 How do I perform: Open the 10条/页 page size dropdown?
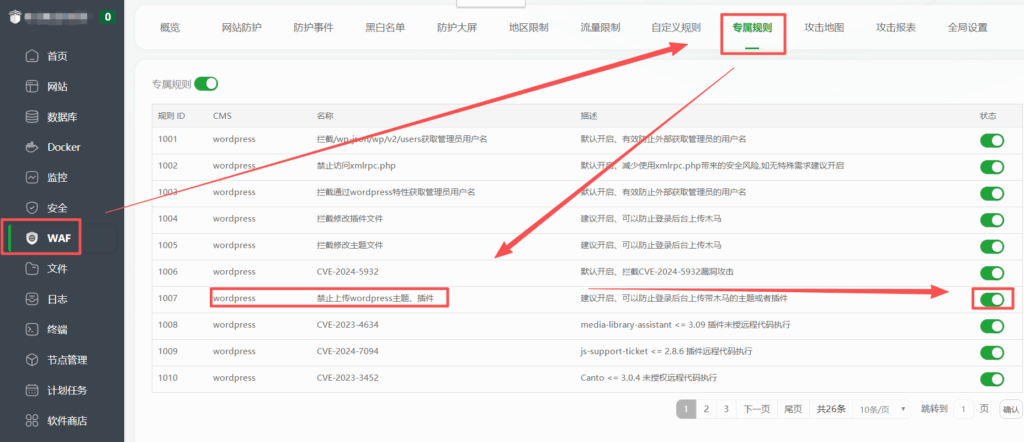click(x=881, y=409)
